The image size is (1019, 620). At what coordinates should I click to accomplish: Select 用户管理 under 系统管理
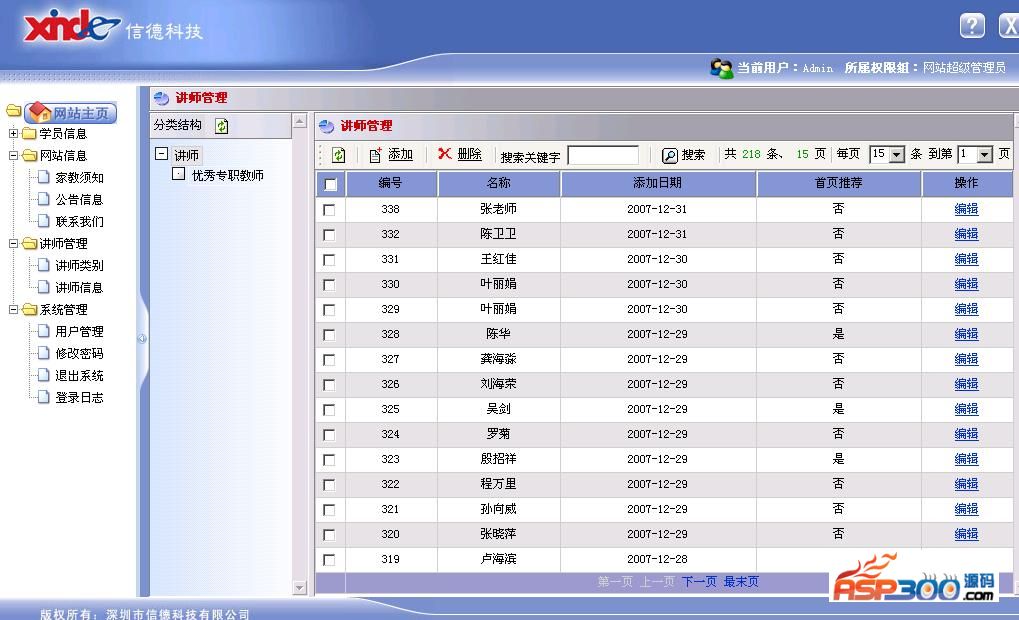[x=79, y=332]
